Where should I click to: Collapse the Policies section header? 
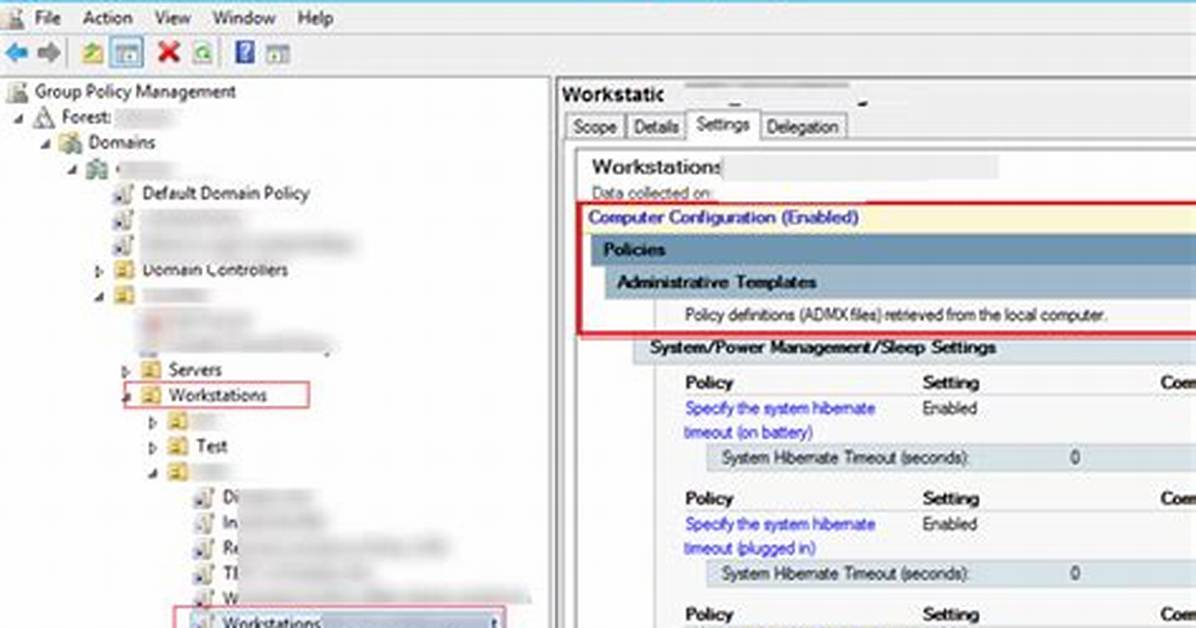(x=894, y=250)
